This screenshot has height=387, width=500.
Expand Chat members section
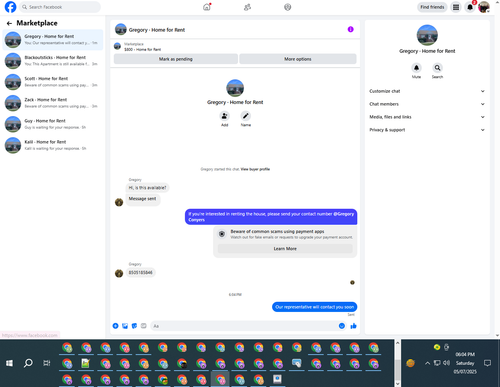pyautogui.click(x=427, y=104)
